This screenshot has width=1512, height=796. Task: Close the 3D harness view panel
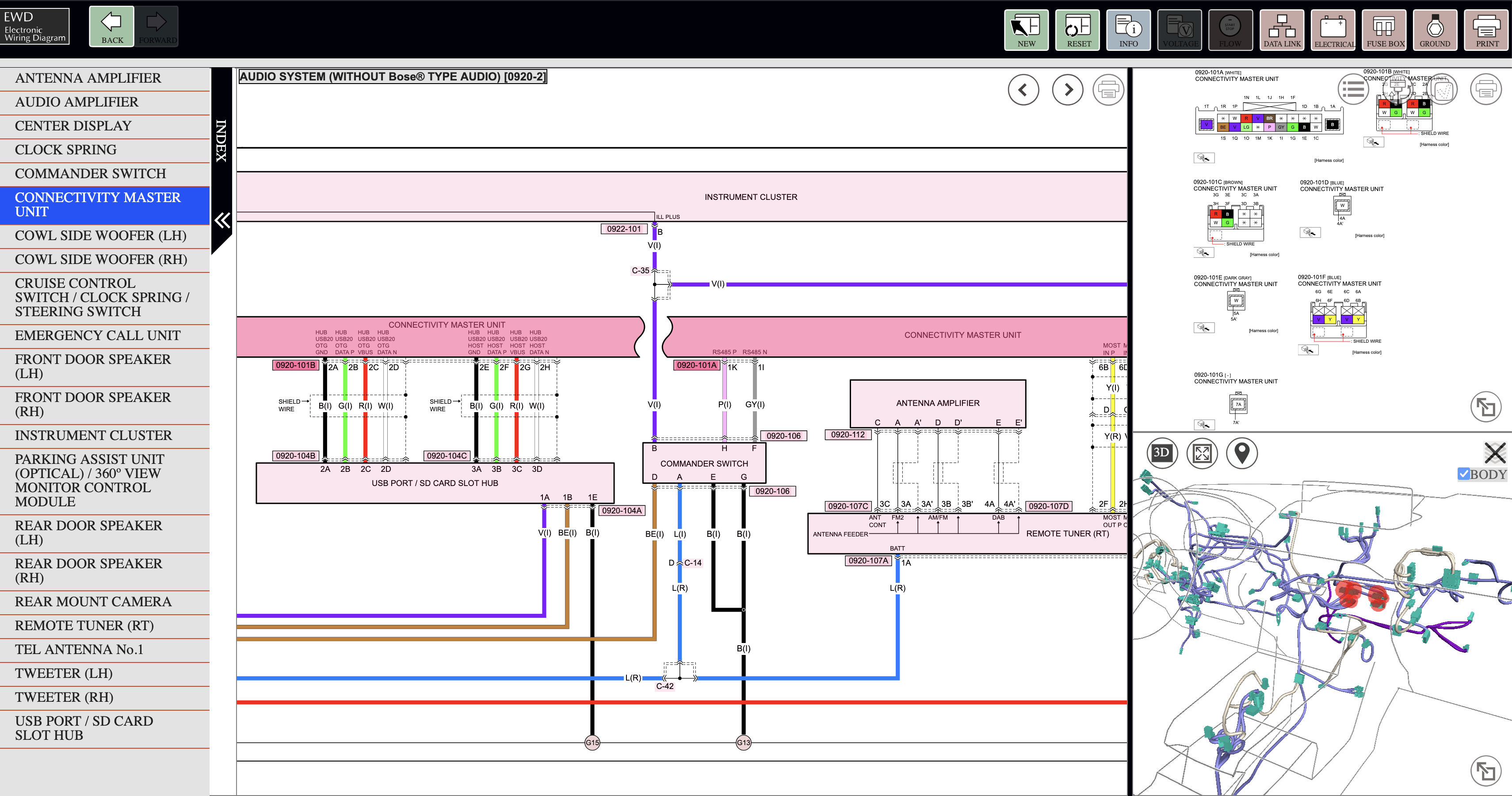point(1494,452)
